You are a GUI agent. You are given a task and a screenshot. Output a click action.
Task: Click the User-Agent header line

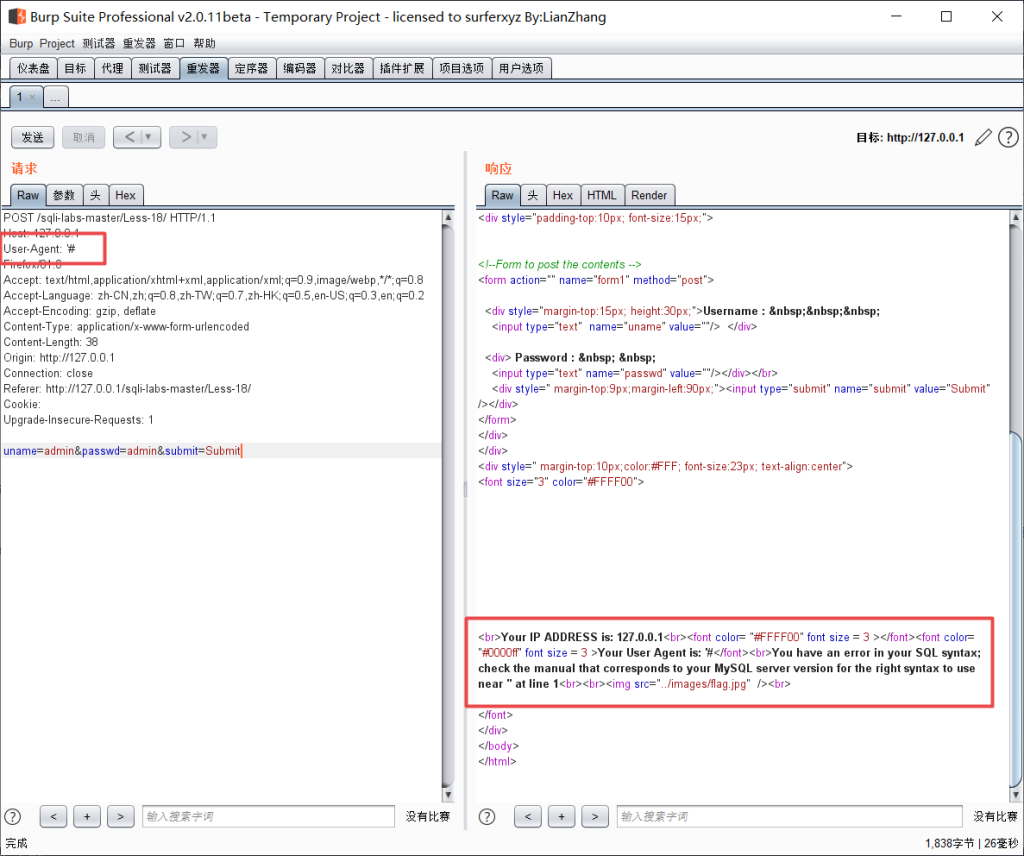(40, 249)
